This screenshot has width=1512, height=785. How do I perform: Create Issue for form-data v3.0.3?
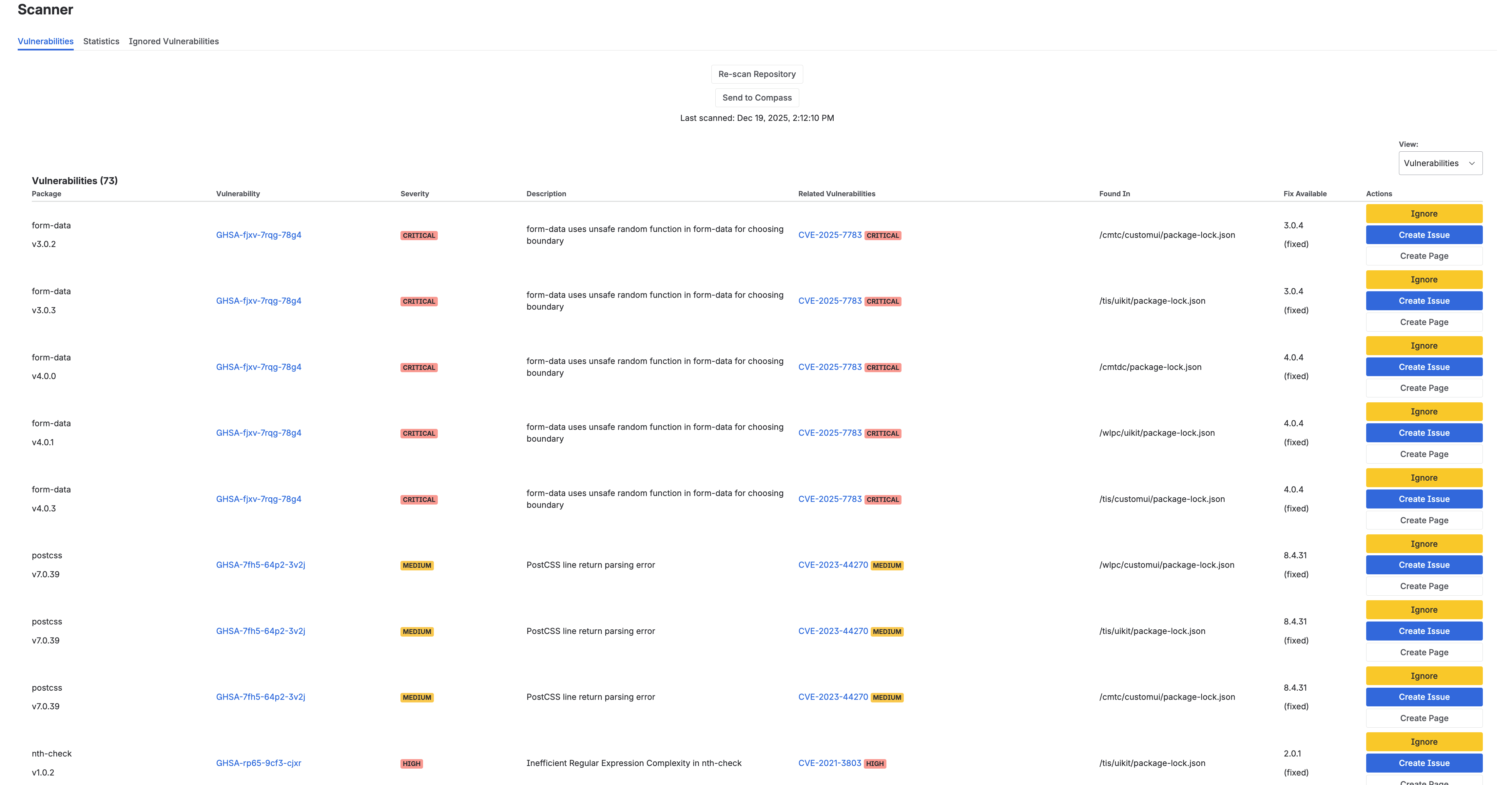(1424, 301)
